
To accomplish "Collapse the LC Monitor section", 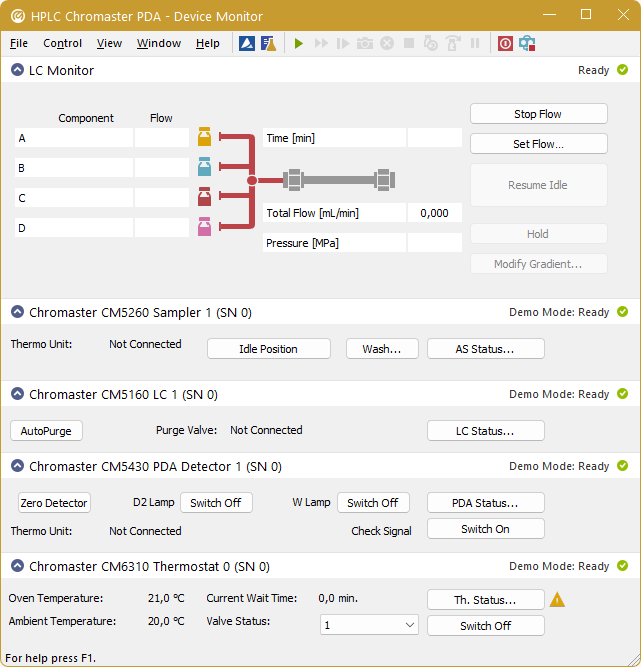I will [17, 70].
